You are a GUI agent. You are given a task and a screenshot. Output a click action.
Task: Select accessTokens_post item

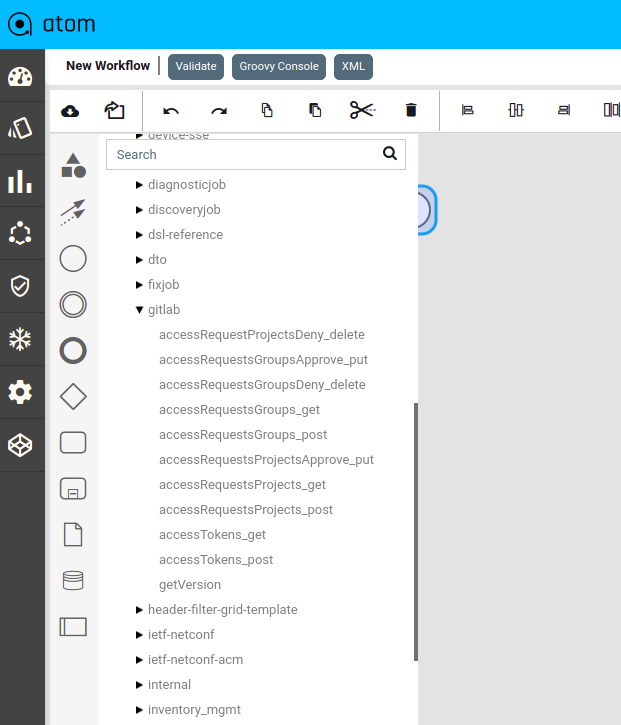tap(216, 559)
